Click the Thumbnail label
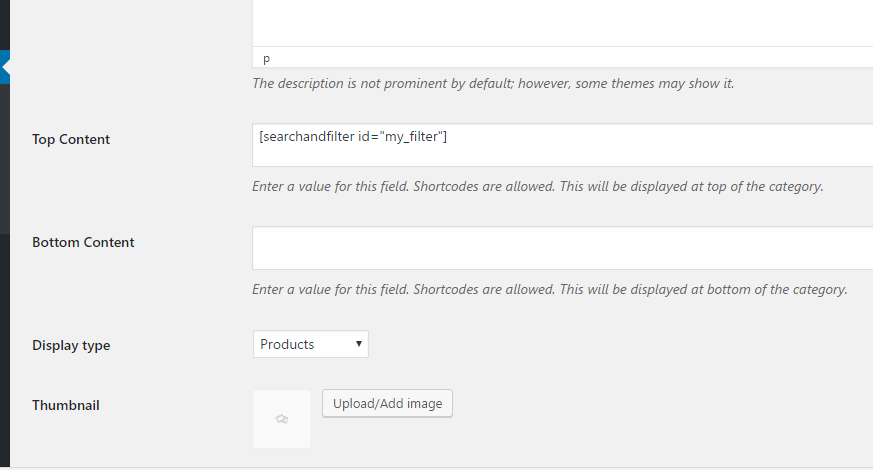Screen dimensions: 873x470 [66, 405]
